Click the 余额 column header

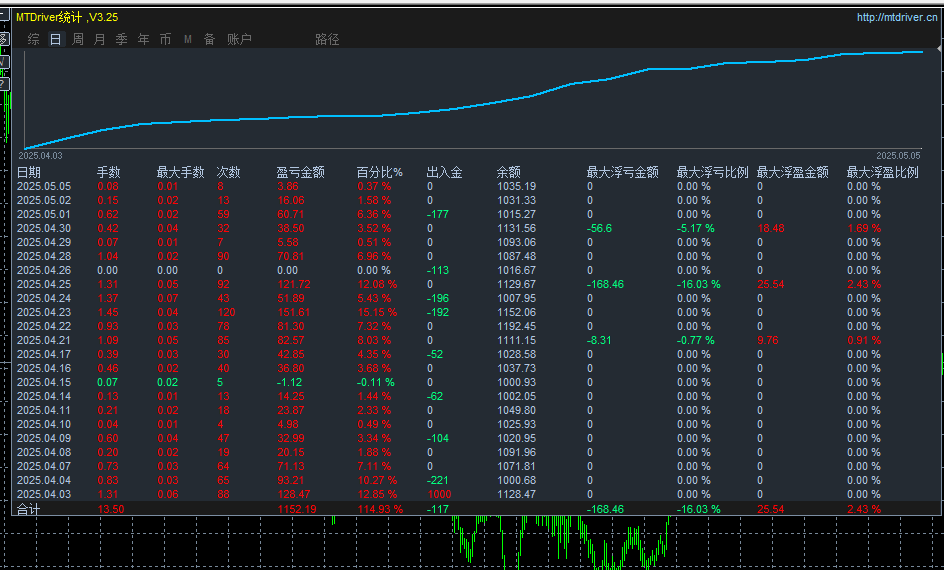click(508, 172)
